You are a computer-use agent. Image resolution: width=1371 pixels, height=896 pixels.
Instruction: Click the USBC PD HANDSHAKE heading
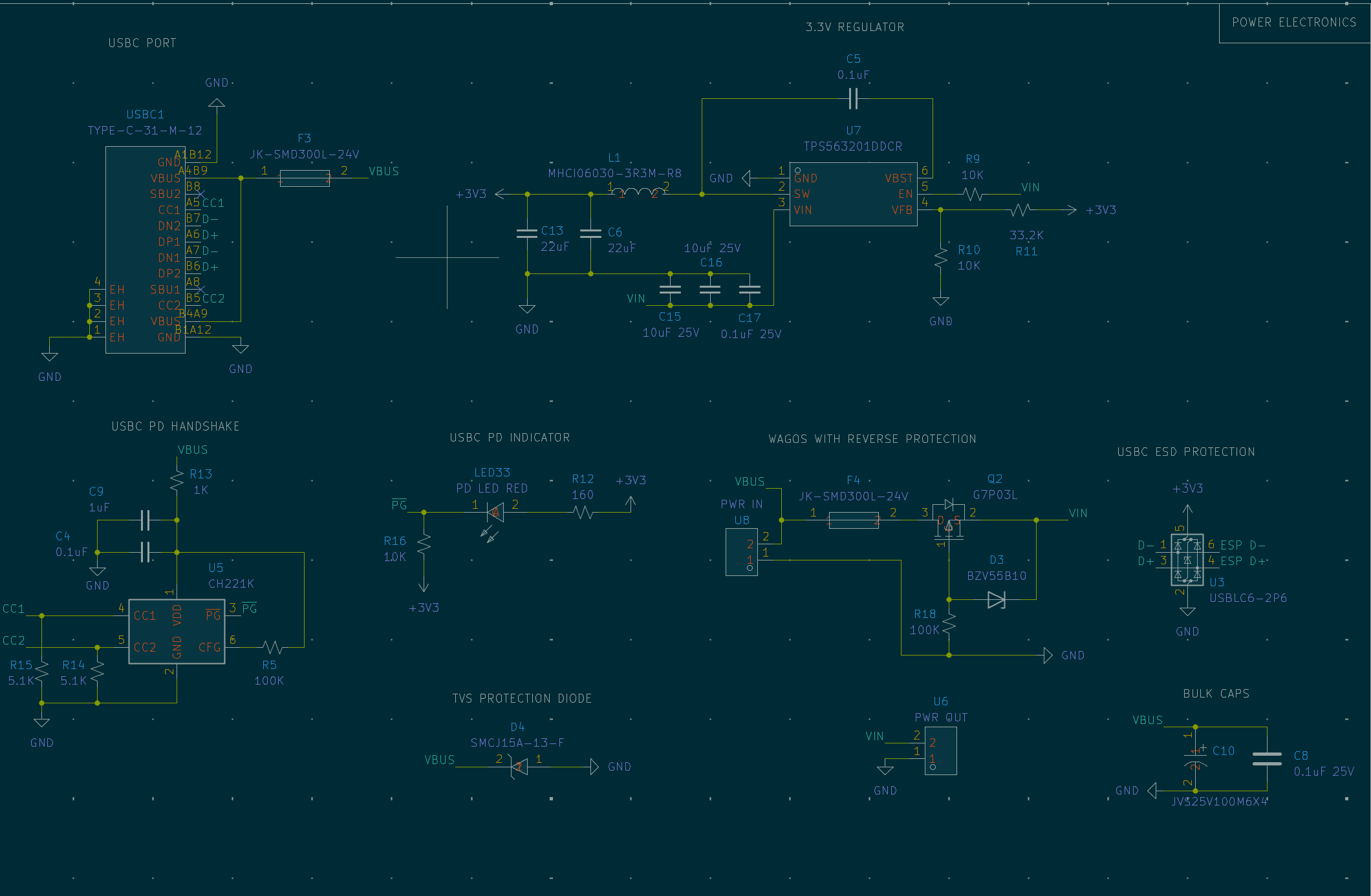click(x=175, y=427)
